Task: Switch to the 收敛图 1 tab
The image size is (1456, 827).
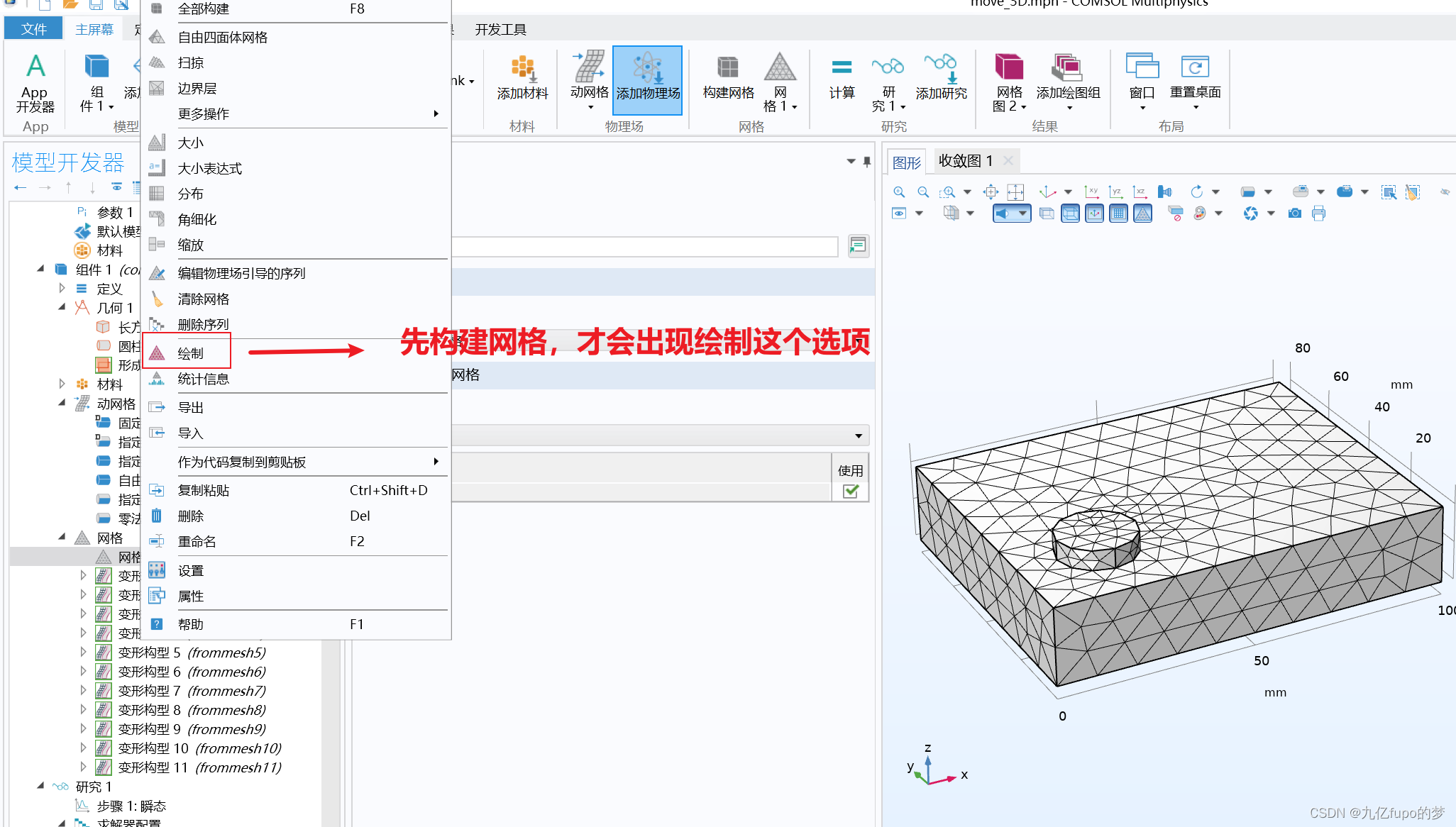Action: tap(966, 161)
